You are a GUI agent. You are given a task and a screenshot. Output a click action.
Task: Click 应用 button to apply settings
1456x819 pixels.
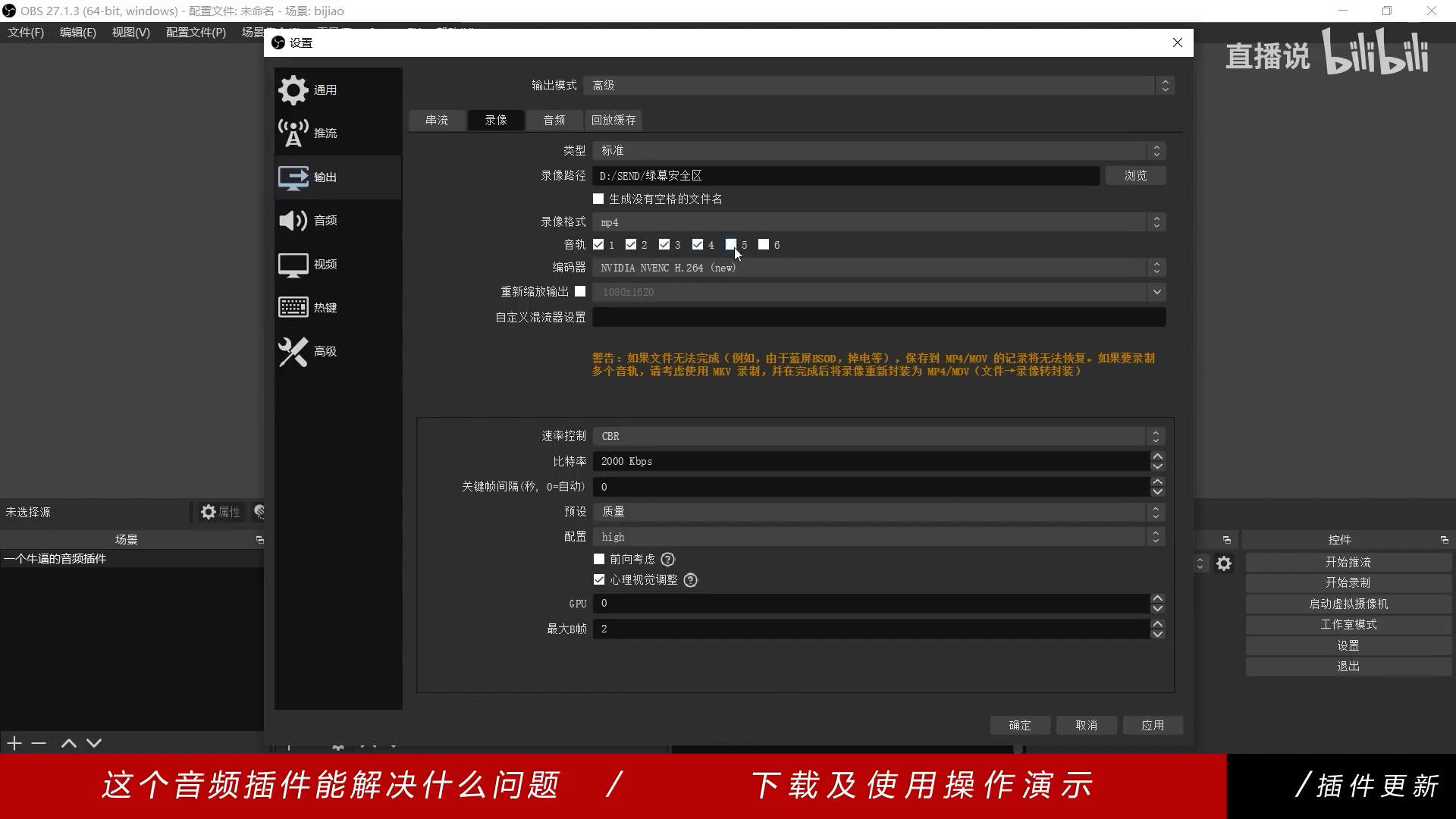(1153, 725)
